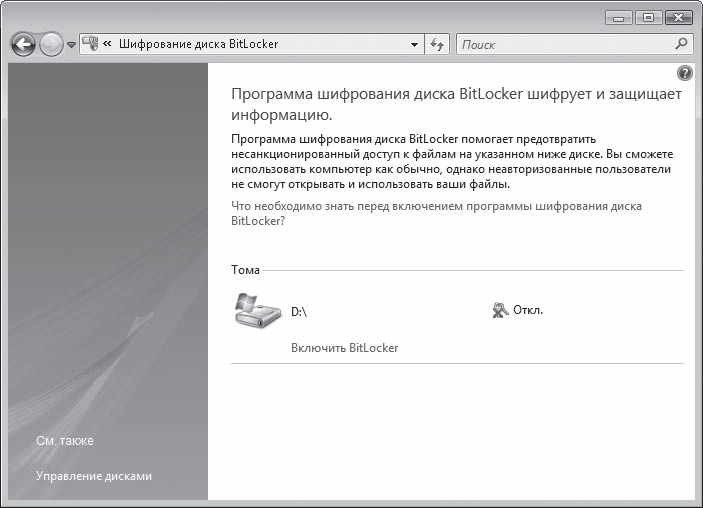
Task: Close the BitLocker window
Action: tap(677, 18)
